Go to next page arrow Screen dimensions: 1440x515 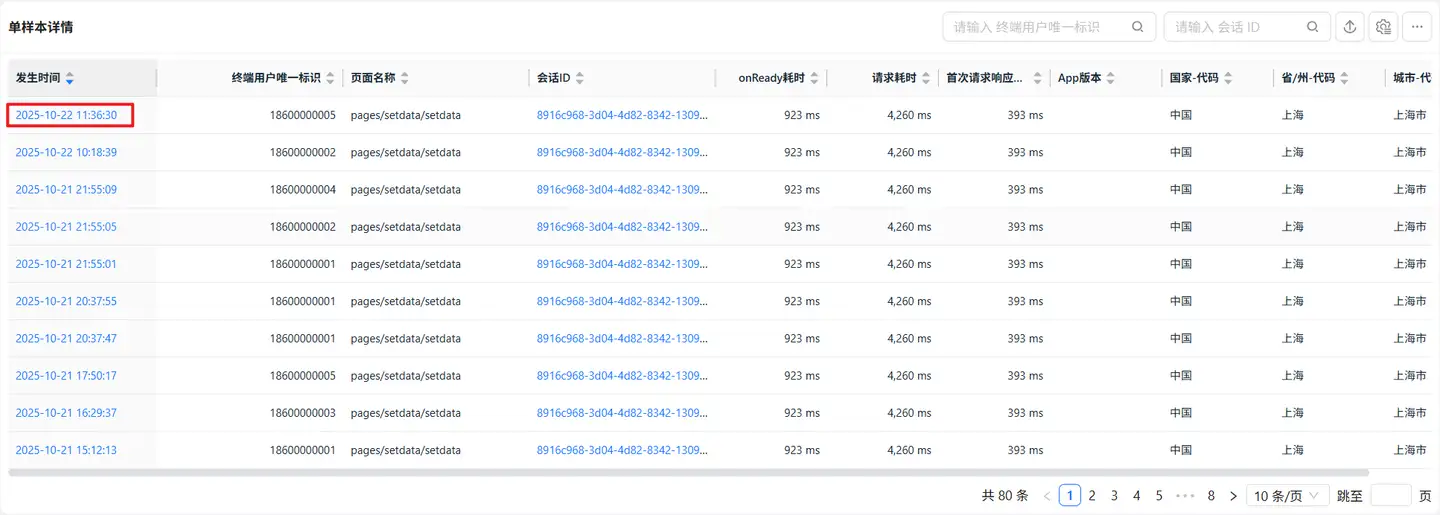point(1234,495)
